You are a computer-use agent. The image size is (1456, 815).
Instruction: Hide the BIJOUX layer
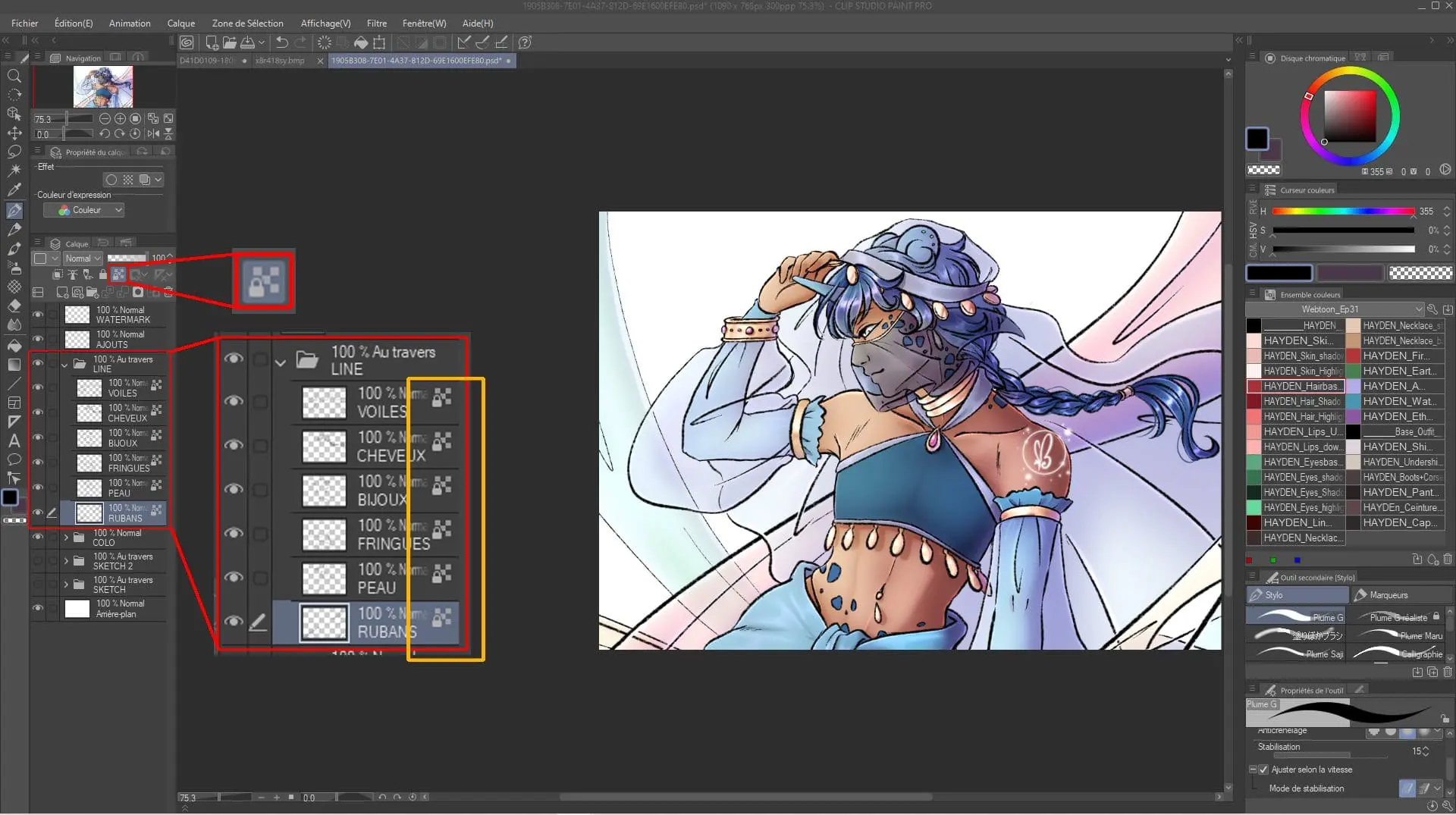coord(38,437)
